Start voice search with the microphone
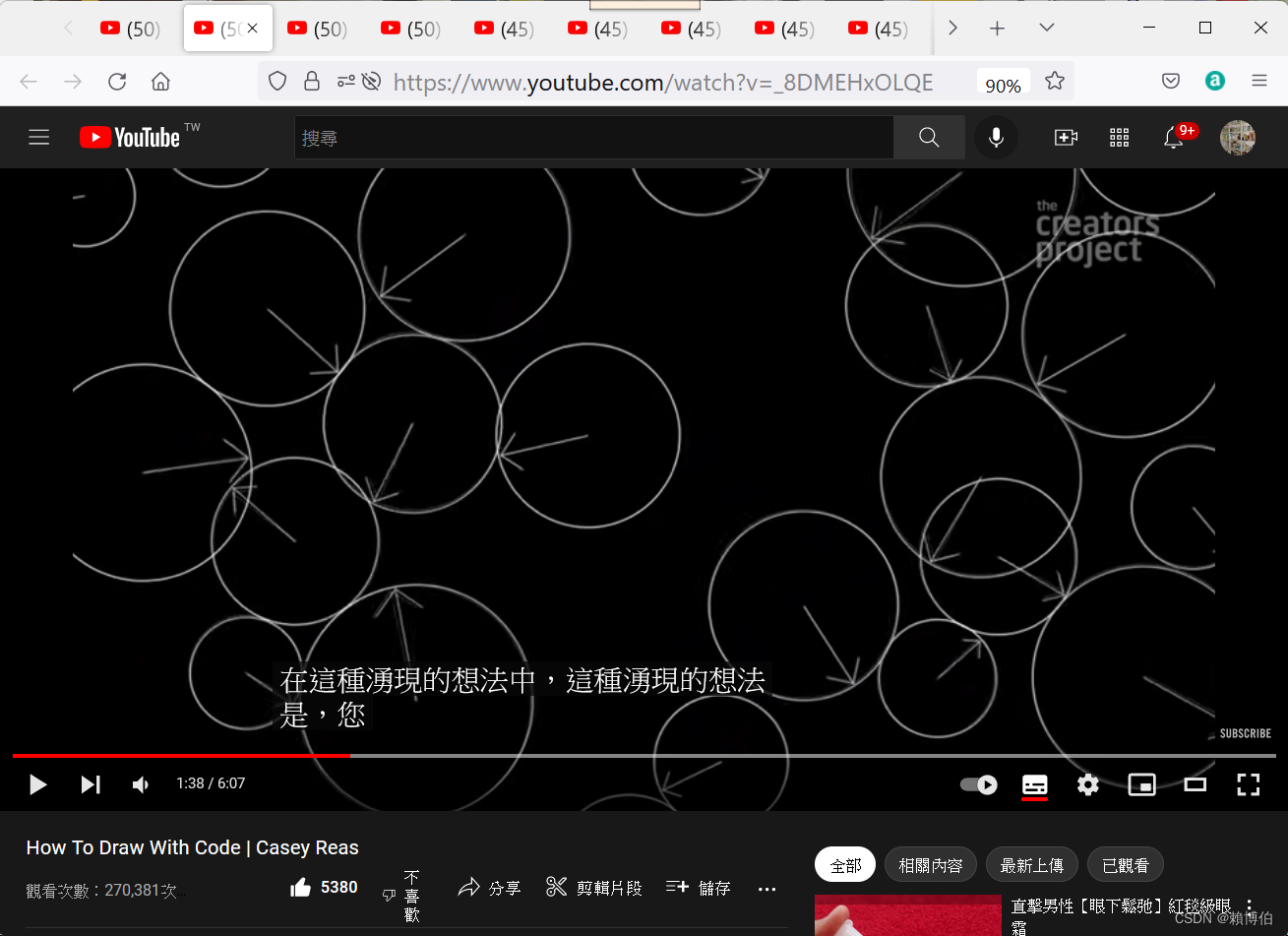The image size is (1288, 936). pyautogui.click(x=996, y=138)
